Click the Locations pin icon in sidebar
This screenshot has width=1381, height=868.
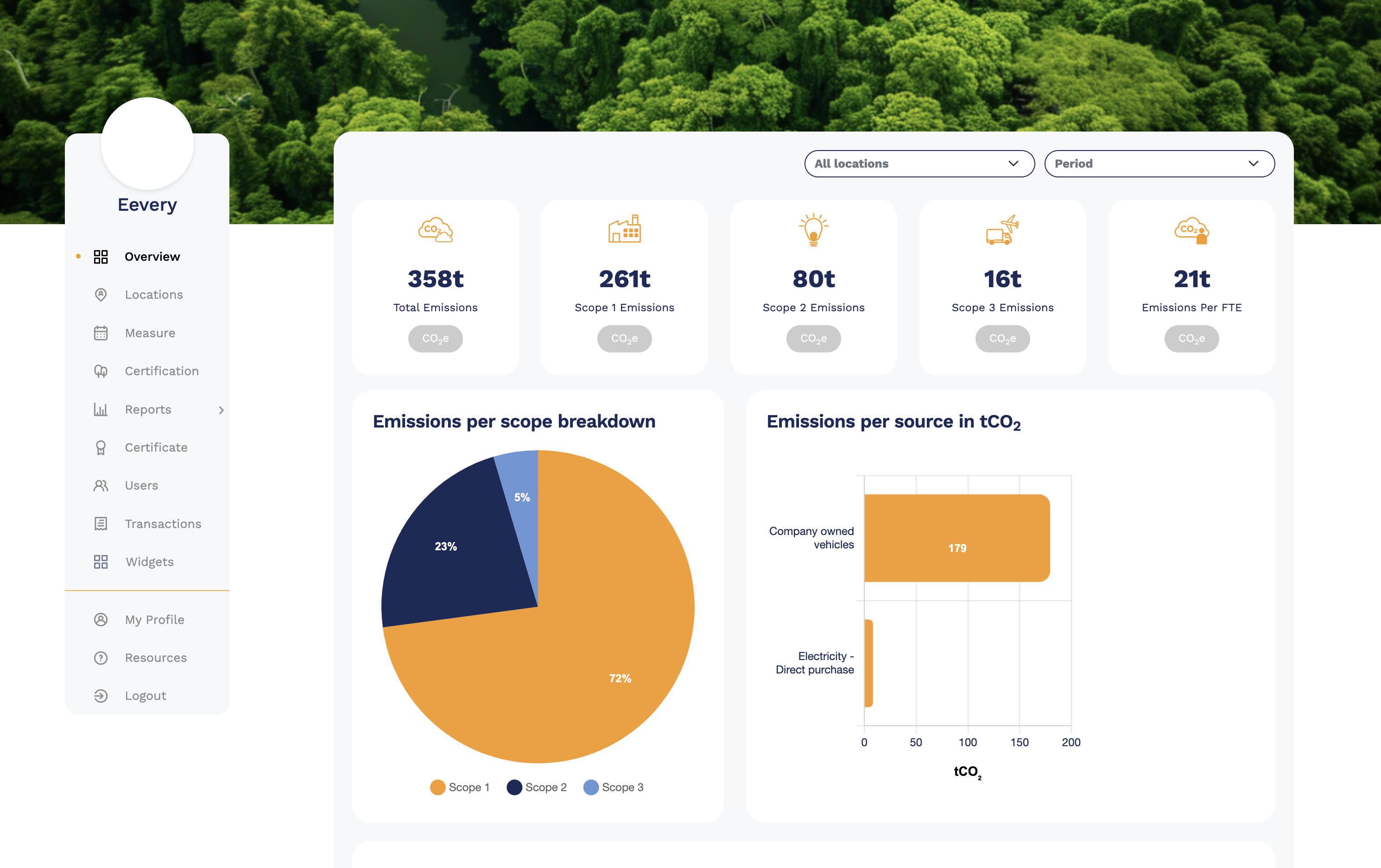click(101, 295)
